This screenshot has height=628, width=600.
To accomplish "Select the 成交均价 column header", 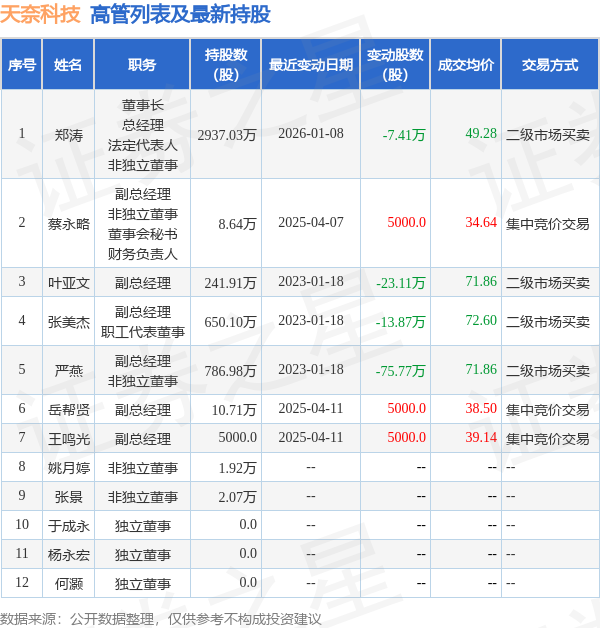I will click(x=465, y=64).
